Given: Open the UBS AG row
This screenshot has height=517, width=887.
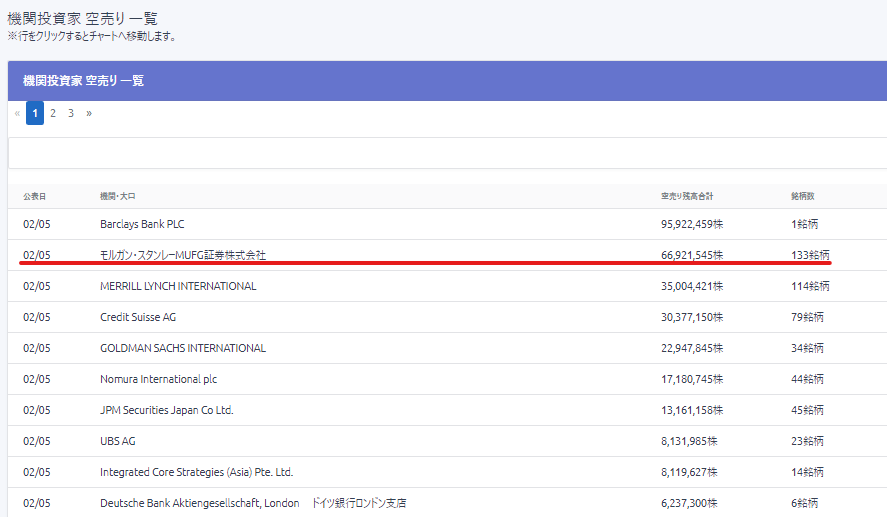Looking at the screenshot, I should (118, 441).
